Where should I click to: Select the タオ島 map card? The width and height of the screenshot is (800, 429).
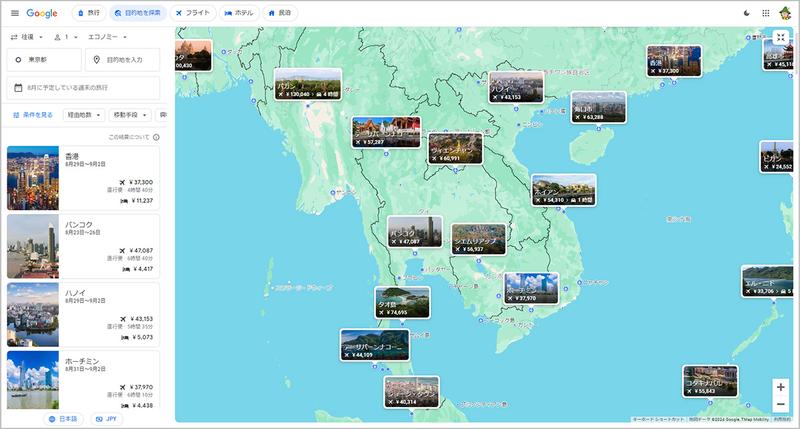pyautogui.click(x=402, y=302)
